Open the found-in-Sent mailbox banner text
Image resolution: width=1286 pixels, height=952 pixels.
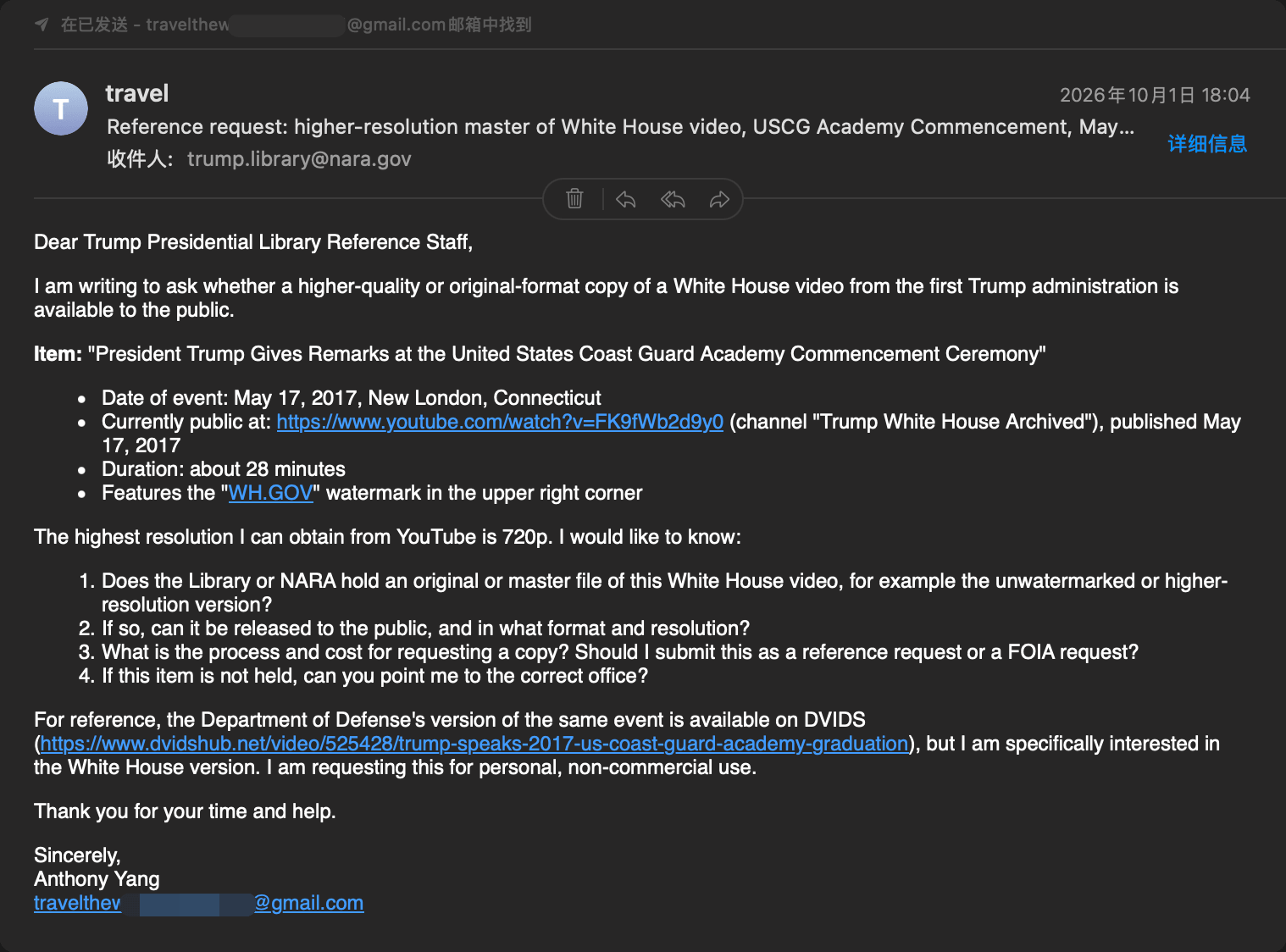click(x=296, y=25)
